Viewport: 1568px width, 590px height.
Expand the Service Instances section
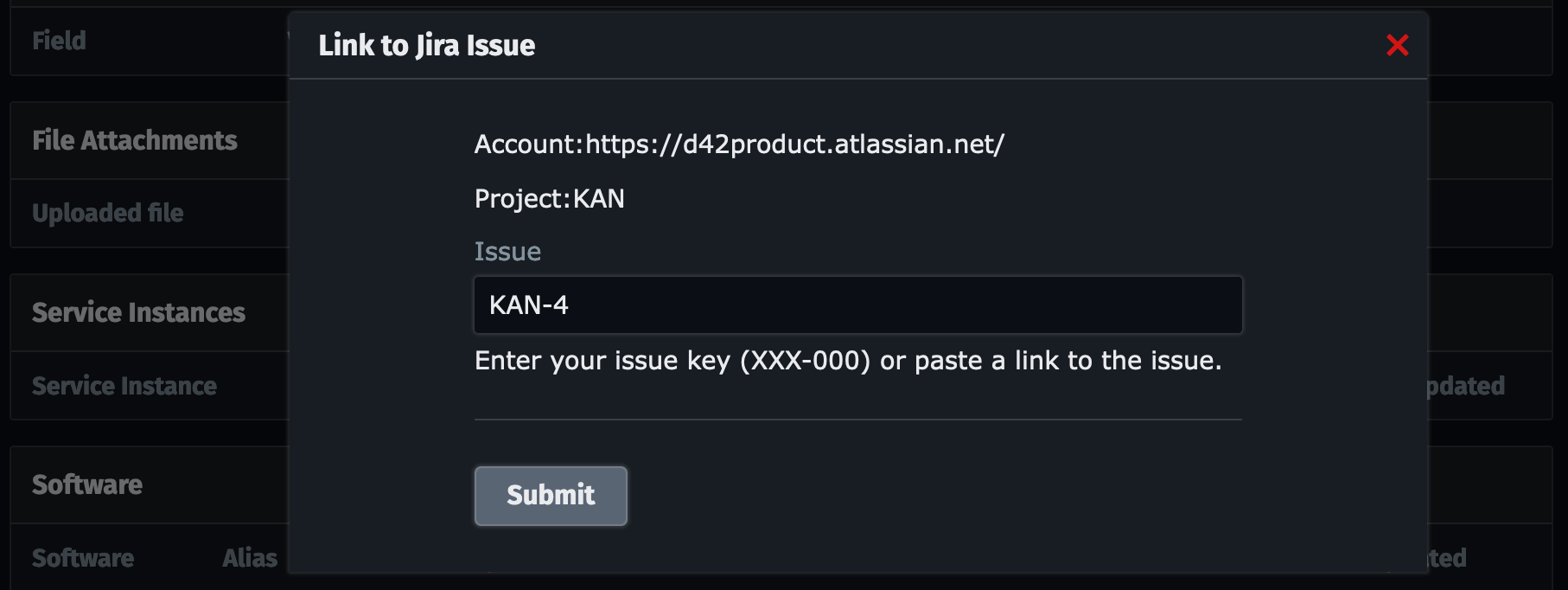pyautogui.click(x=138, y=311)
